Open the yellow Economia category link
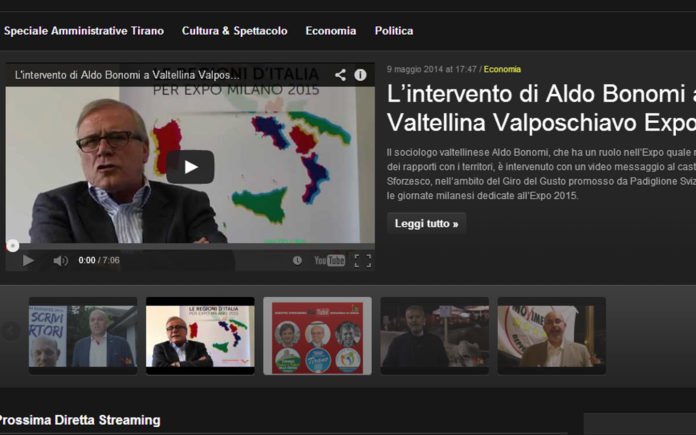 pos(502,69)
